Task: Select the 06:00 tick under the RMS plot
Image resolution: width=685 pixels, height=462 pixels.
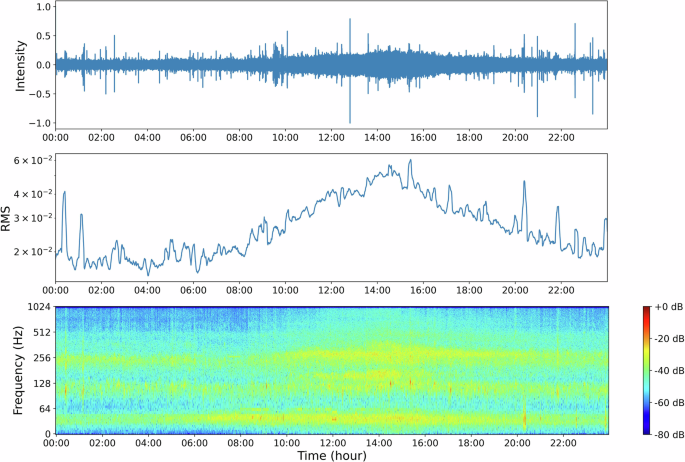Action: coord(193,290)
